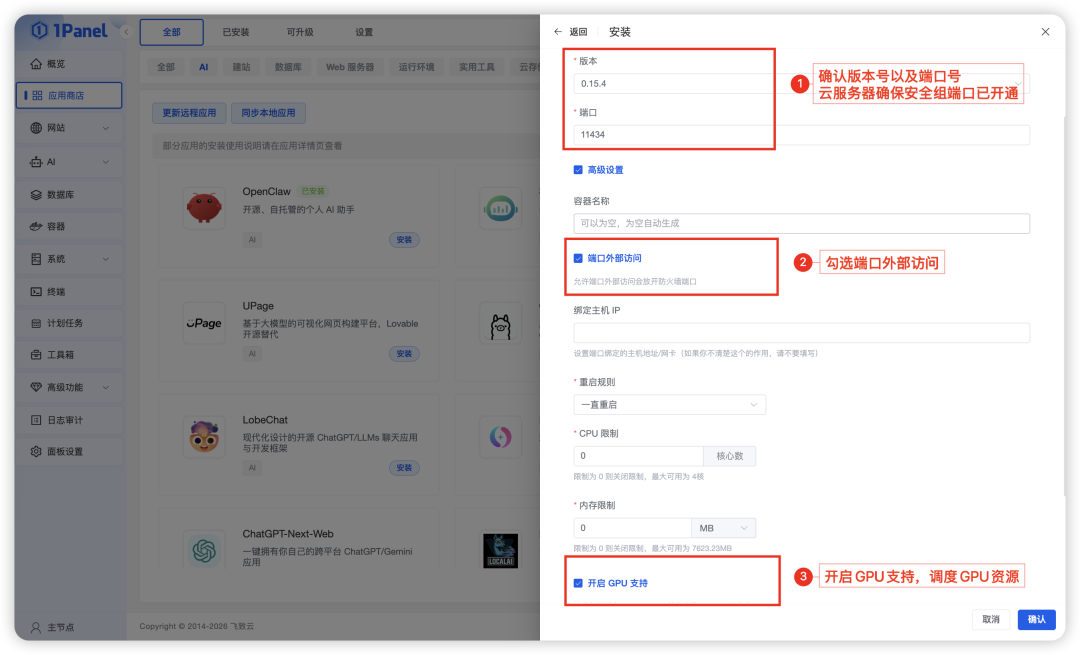Viewport: 1080px width, 655px height.
Task: Open 网站 globe icon in sidebar
Action: pos(36,128)
